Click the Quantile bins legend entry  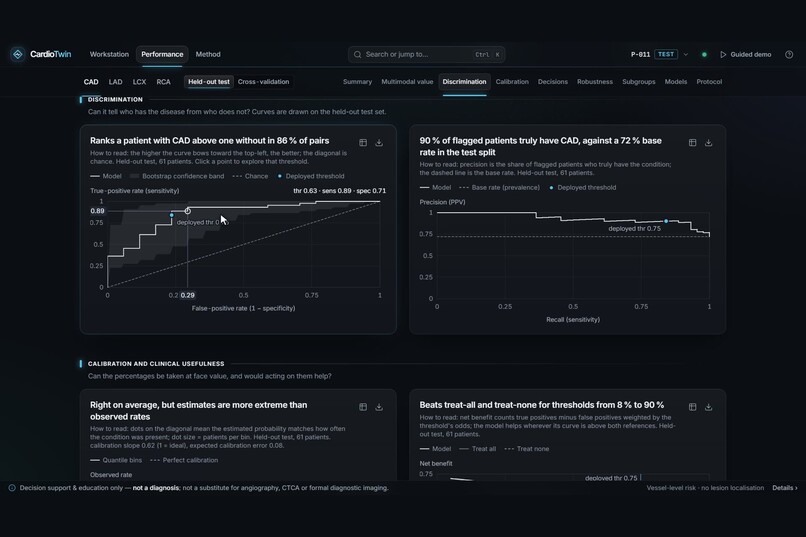116,460
